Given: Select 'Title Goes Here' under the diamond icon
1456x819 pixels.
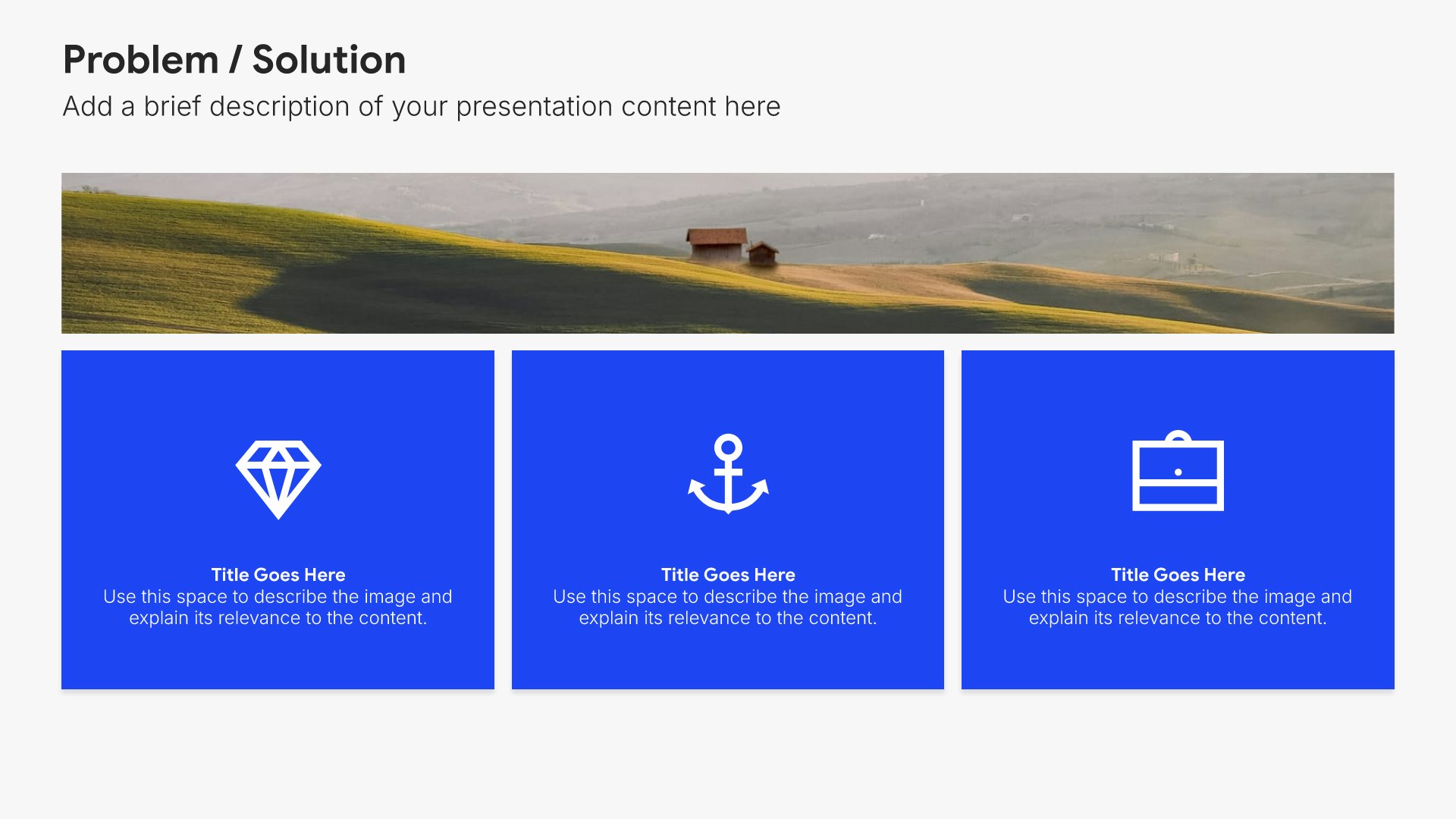Looking at the screenshot, I should click(278, 575).
